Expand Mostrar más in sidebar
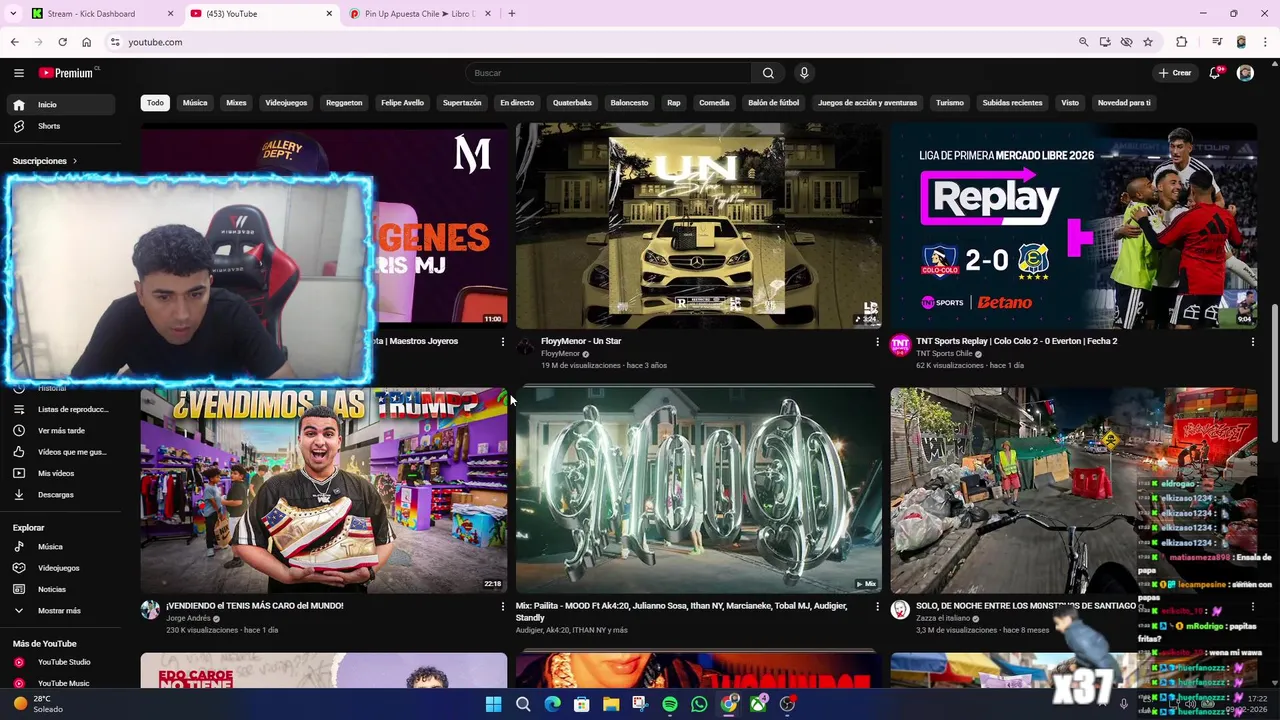1280x720 pixels. coord(60,610)
